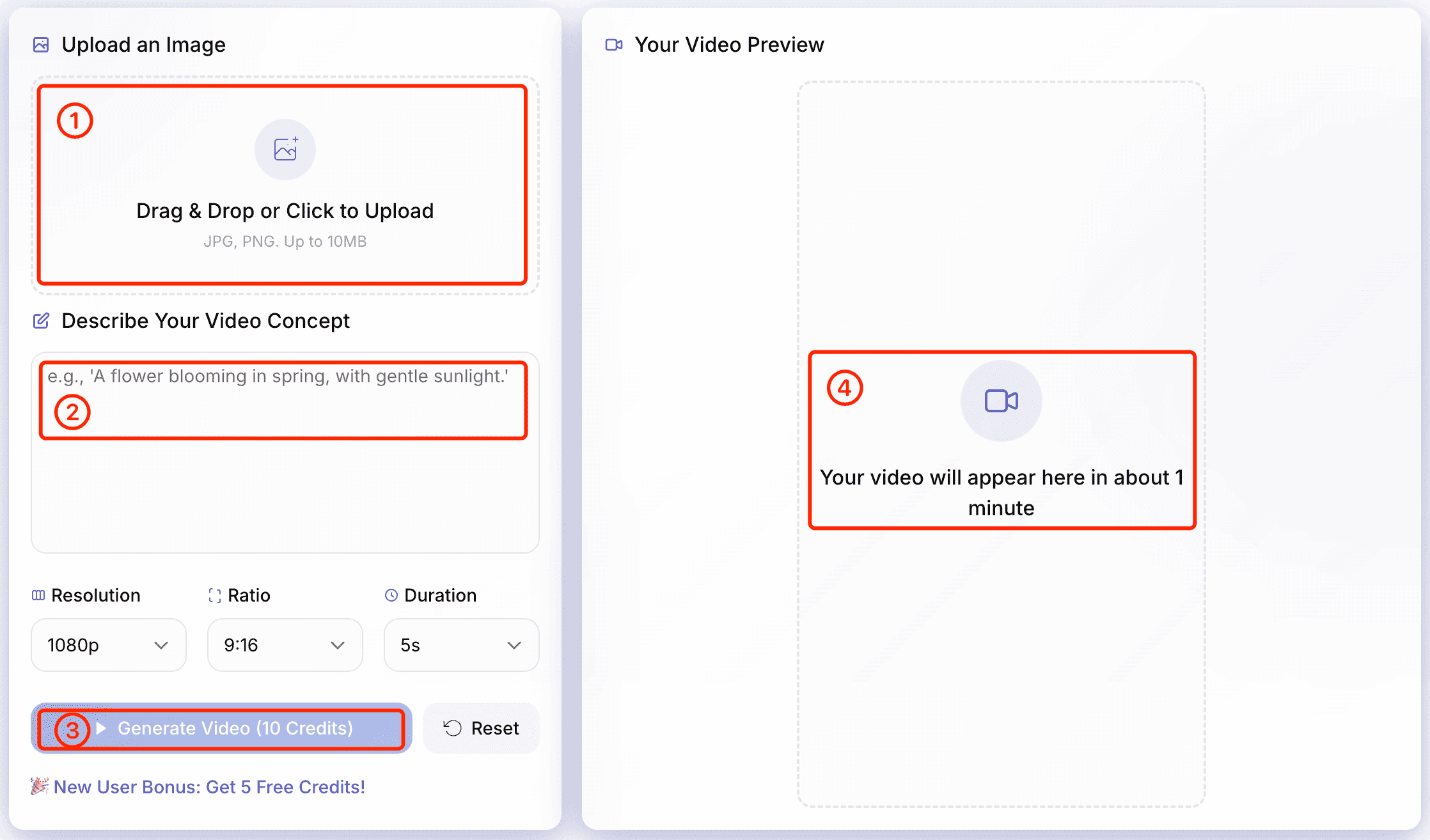Click the circular arrow icon on Reset

(x=453, y=728)
